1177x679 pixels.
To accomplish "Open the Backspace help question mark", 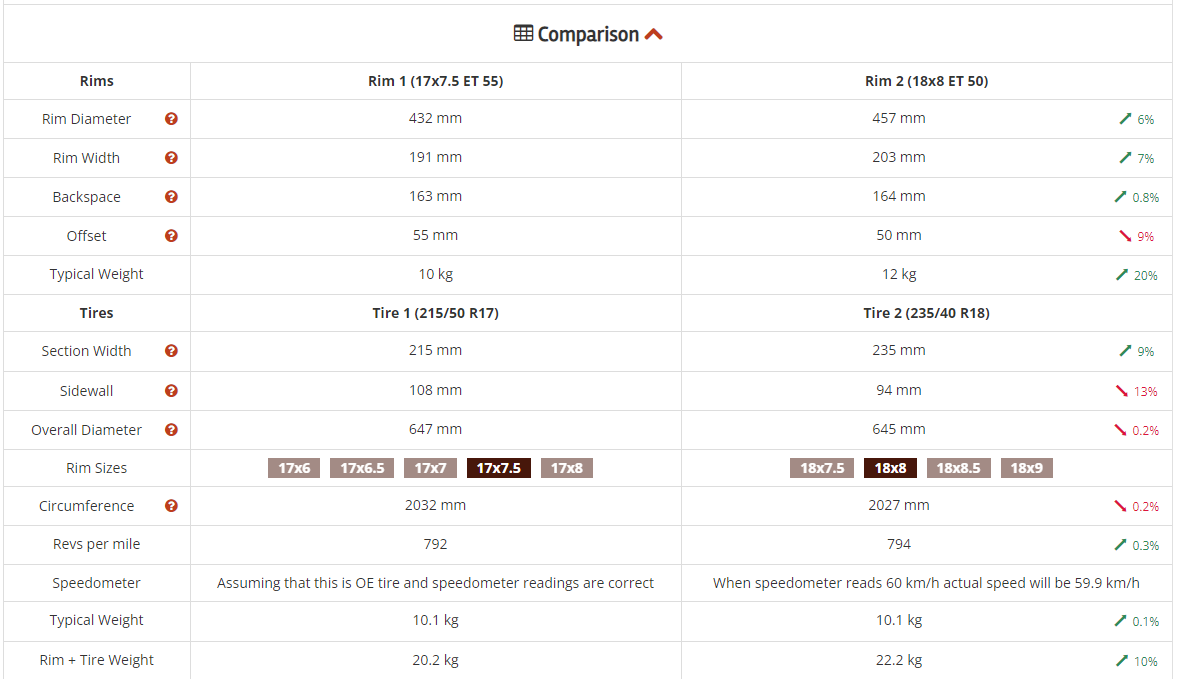I will point(171,197).
